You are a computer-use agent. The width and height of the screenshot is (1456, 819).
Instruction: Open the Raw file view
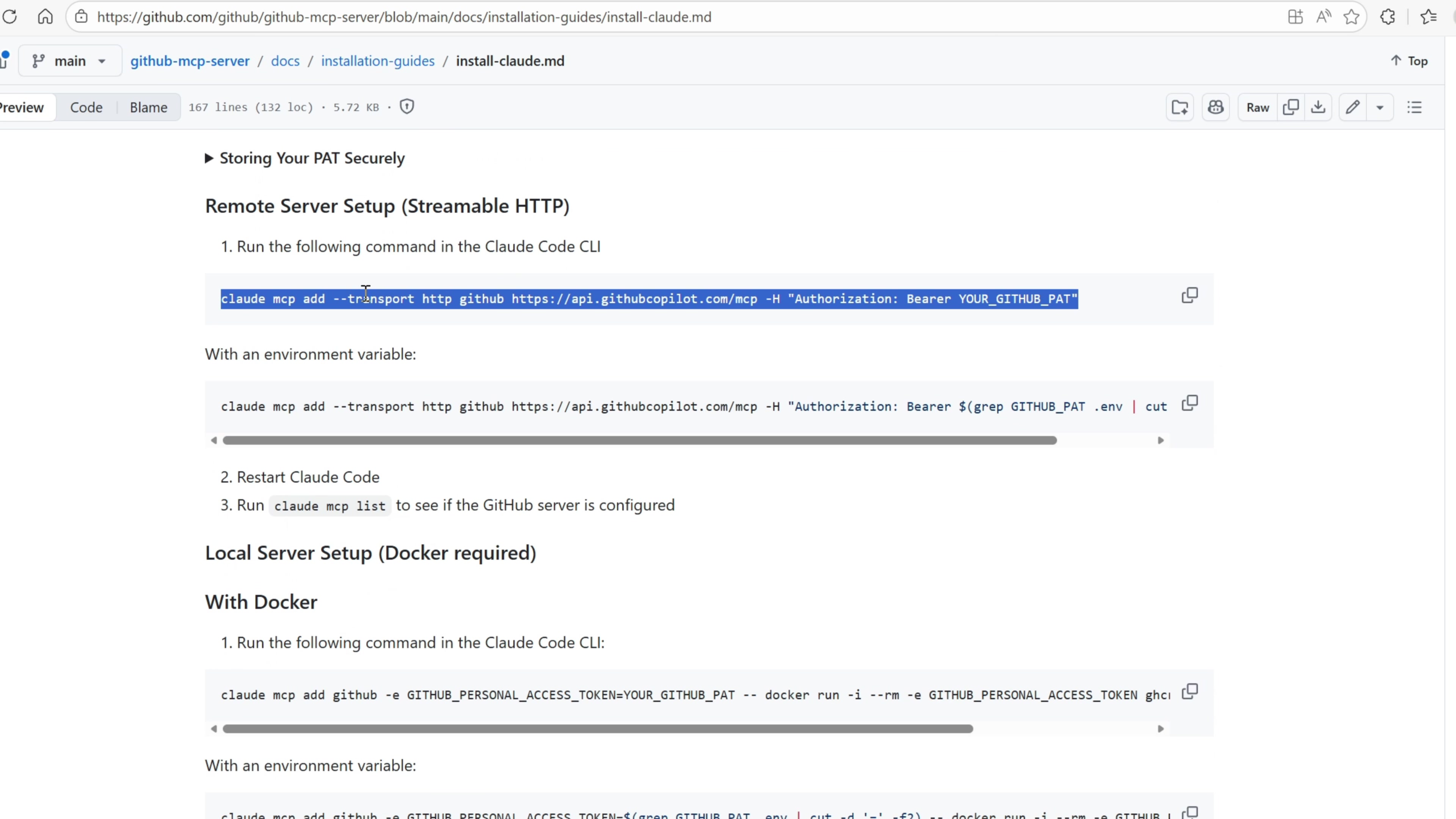click(1258, 107)
